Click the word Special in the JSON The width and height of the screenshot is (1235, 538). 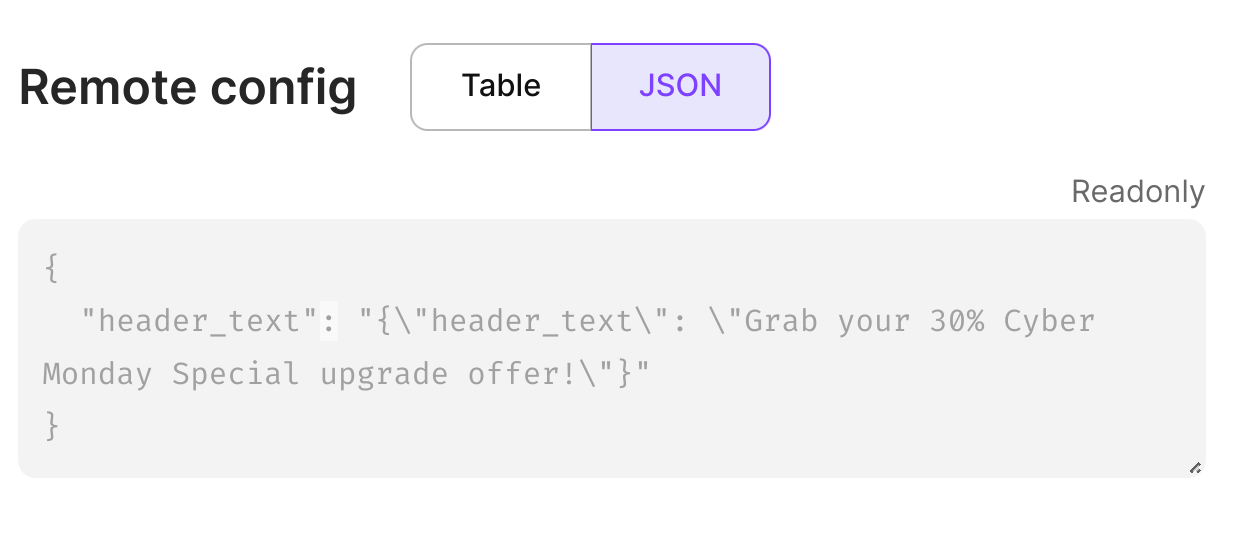(x=236, y=374)
